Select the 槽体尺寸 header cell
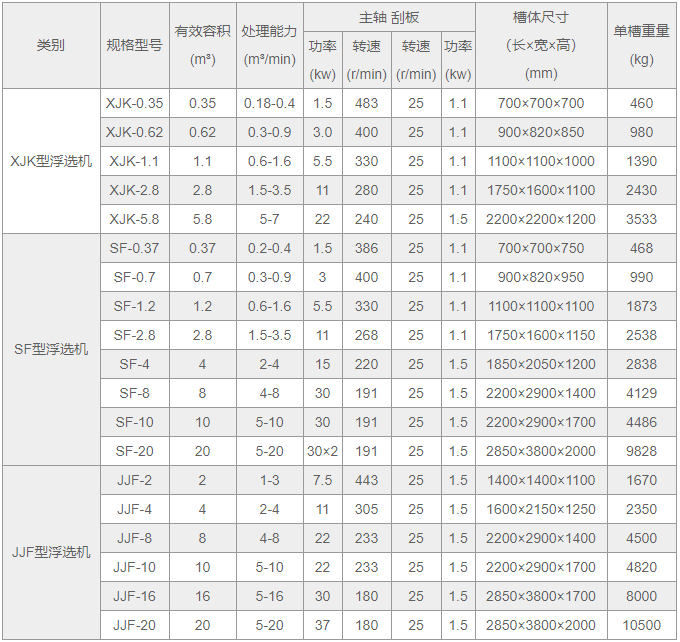The image size is (680, 642). pyautogui.click(x=541, y=45)
